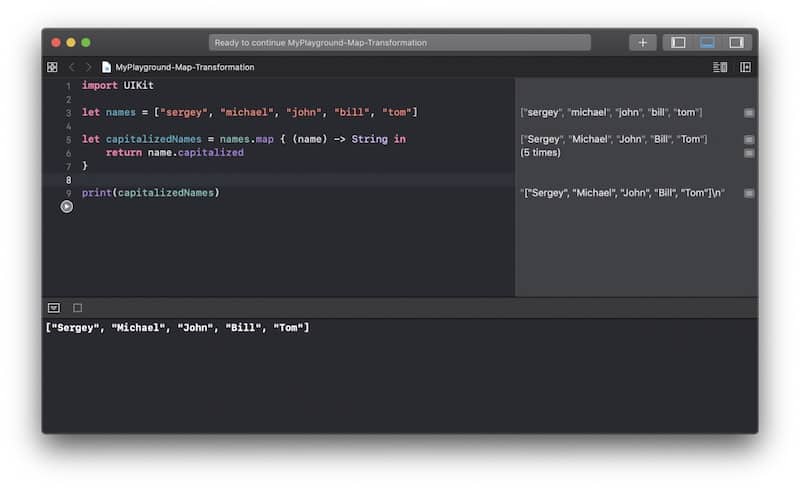This screenshot has height=489, width=800.
Task: Run the playground with the play button
Action: pos(66,207)
